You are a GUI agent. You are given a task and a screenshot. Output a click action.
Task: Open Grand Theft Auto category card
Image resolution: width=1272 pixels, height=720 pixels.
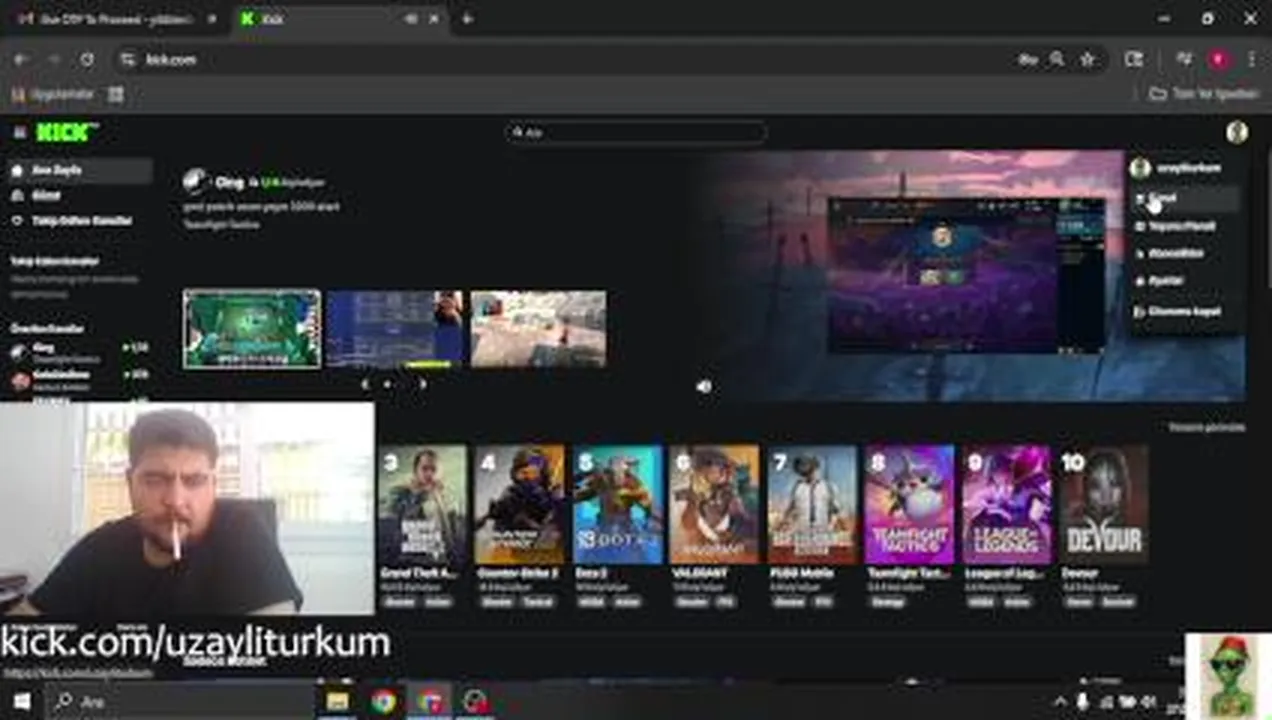pos(422,527)
